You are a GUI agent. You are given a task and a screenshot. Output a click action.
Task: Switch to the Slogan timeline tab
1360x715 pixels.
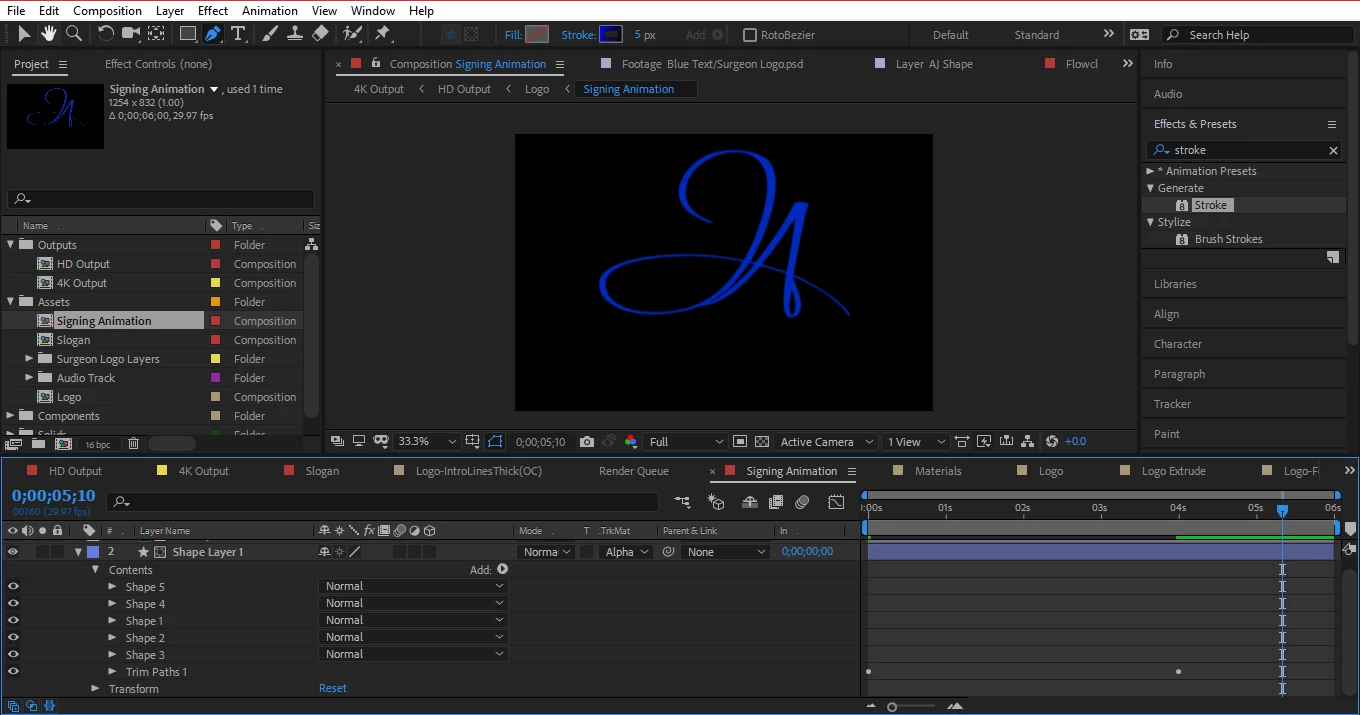322,471
